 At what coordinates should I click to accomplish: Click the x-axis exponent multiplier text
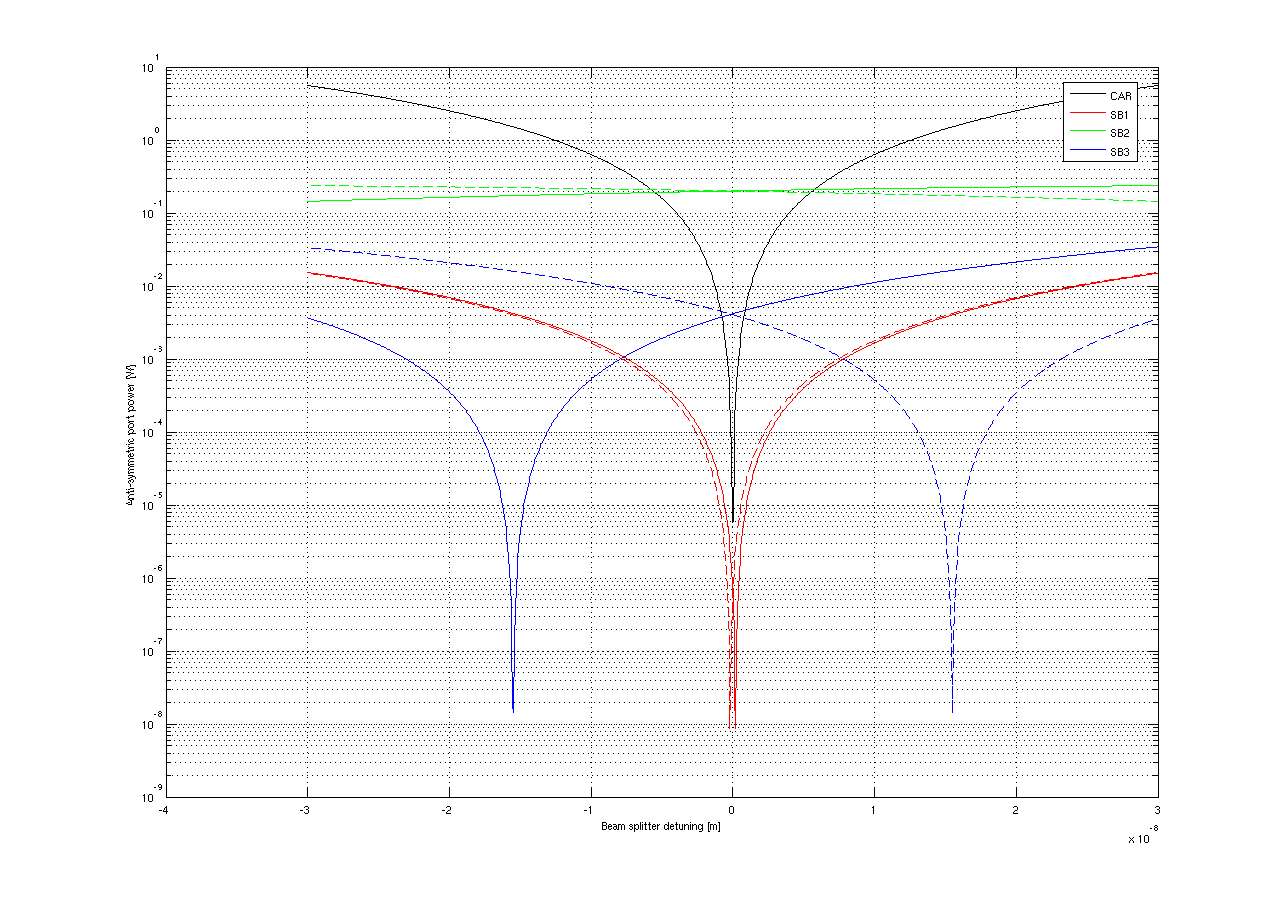tap(1142, 838)
